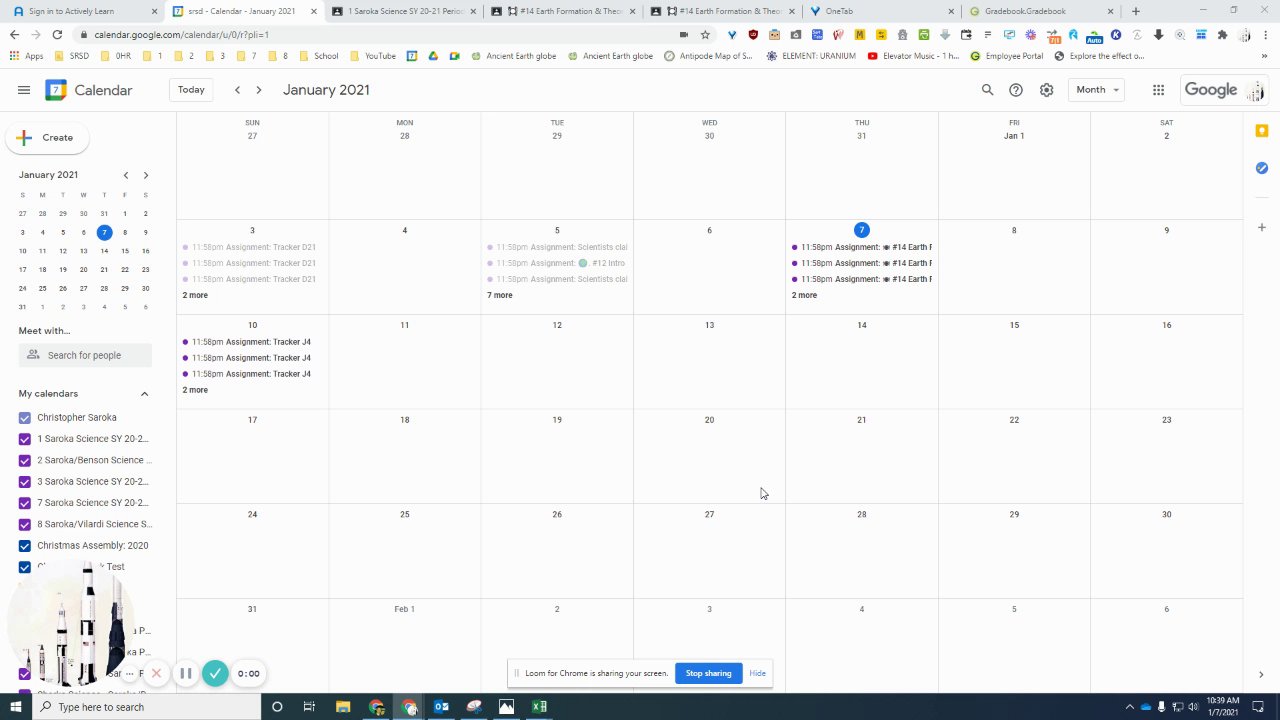Reload the page in Chrome

click(x=57, y=34)
